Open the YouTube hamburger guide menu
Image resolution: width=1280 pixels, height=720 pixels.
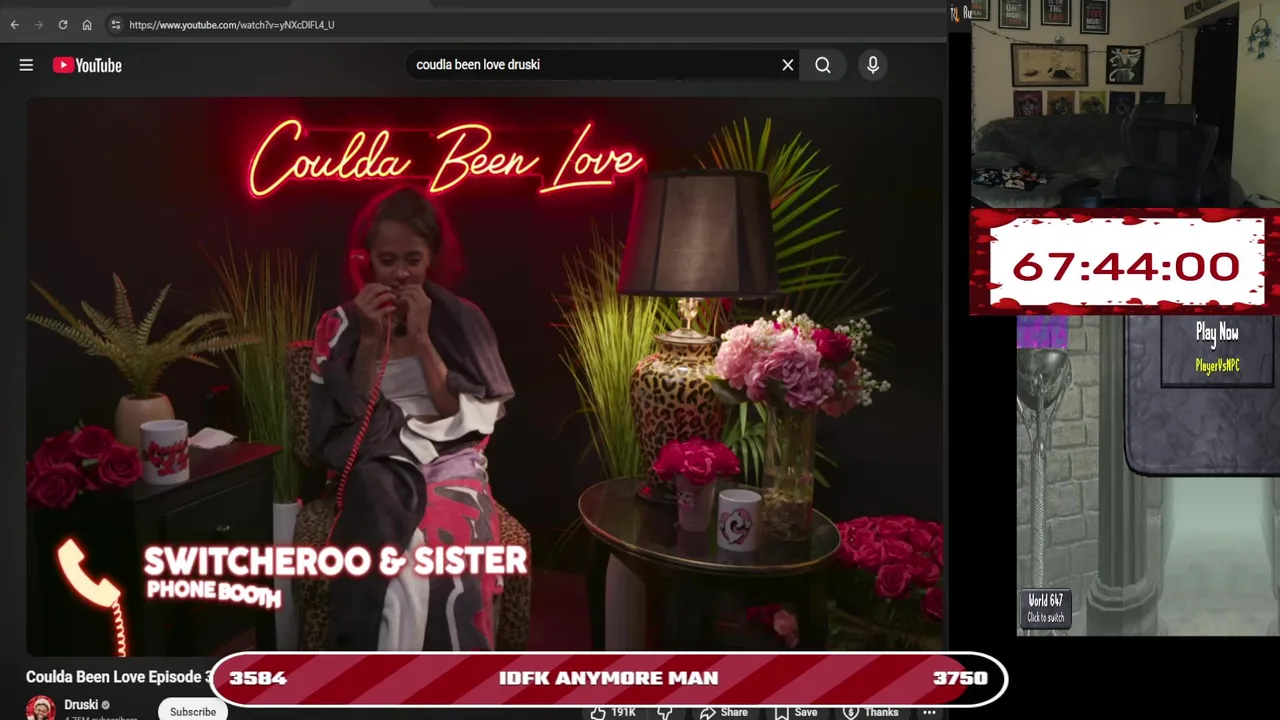coord(26,65)
